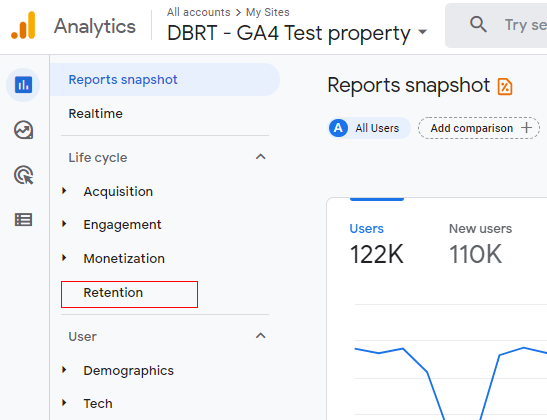
Task: Click the search magnifier icon
Action: click(x=478, y=25)
